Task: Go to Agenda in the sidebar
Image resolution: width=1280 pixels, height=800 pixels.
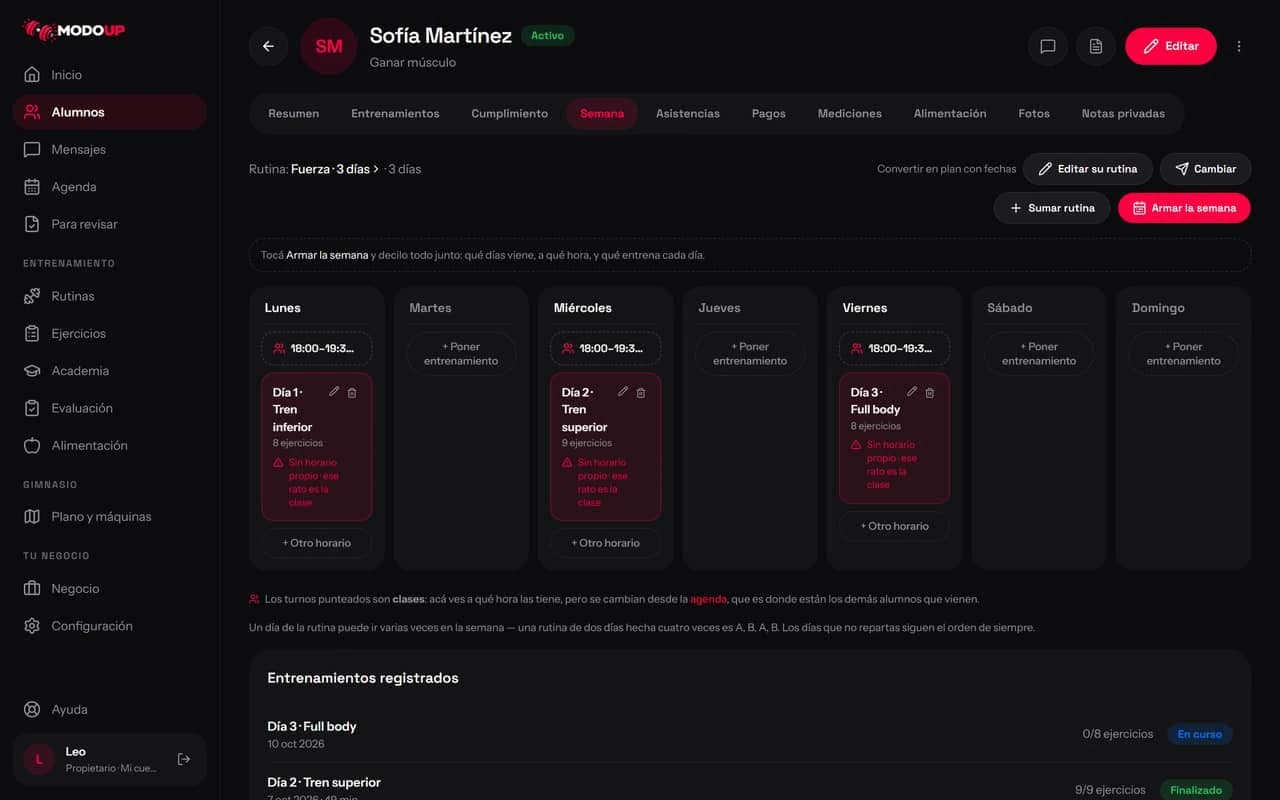Action: pyautogui.click(x=110, y=187)
